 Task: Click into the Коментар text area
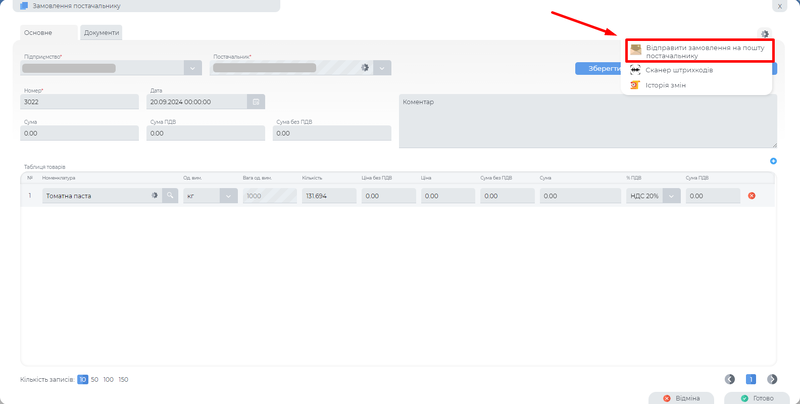(x=587, y=125)
